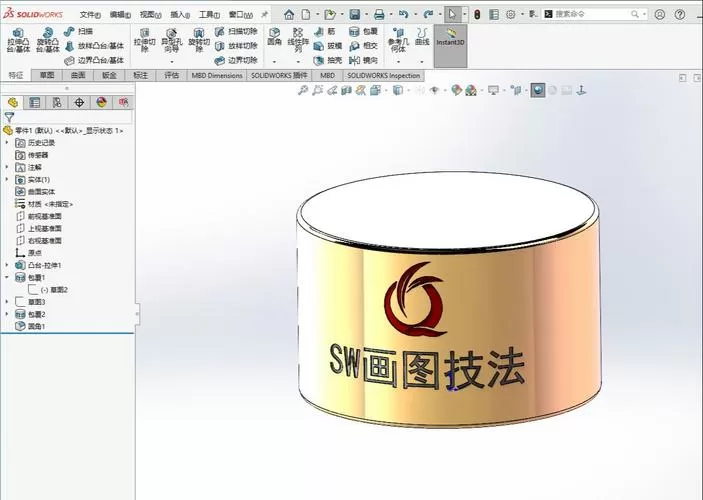Expand the 草图3 sketch node
703x500 pixels.
click(x=7, y=302)
